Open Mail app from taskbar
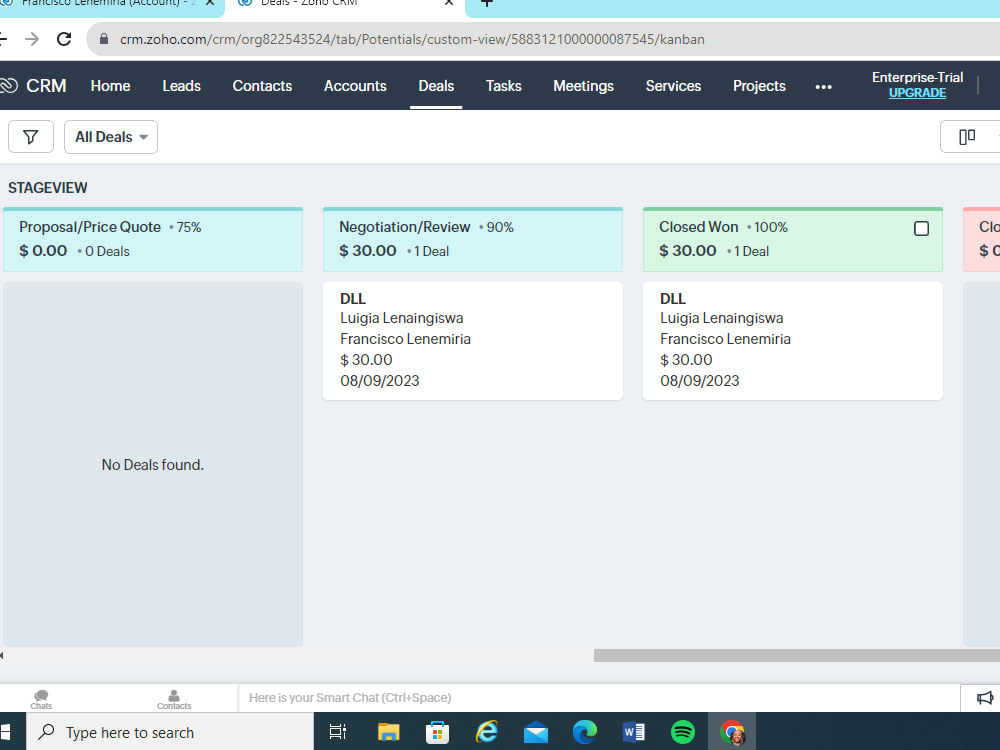This screenshot has width=1000, height=750. [x=536, y=732]
